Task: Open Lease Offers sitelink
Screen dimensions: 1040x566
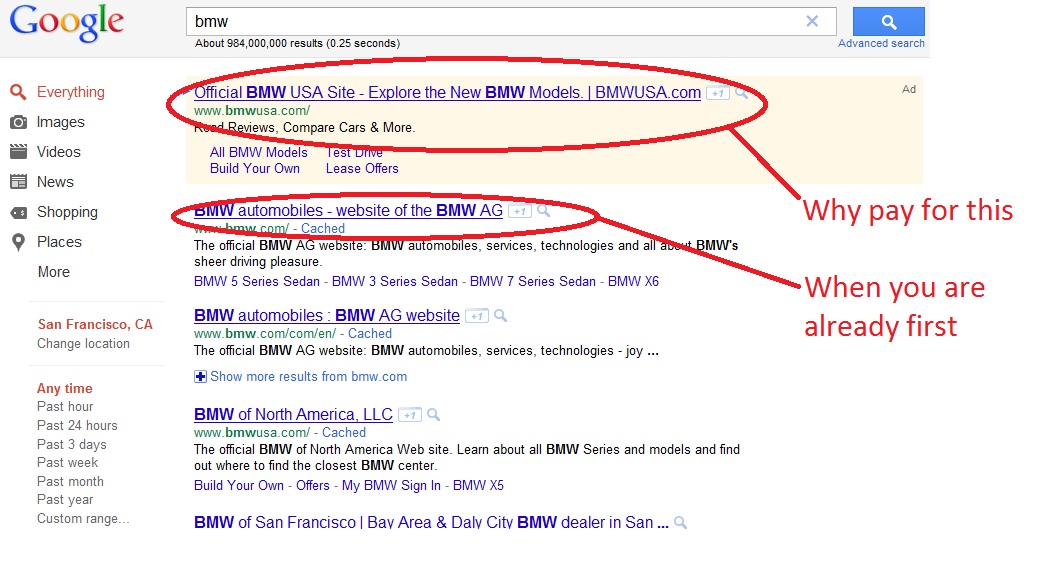Action: pyautogui.click(x=362, y=169)
